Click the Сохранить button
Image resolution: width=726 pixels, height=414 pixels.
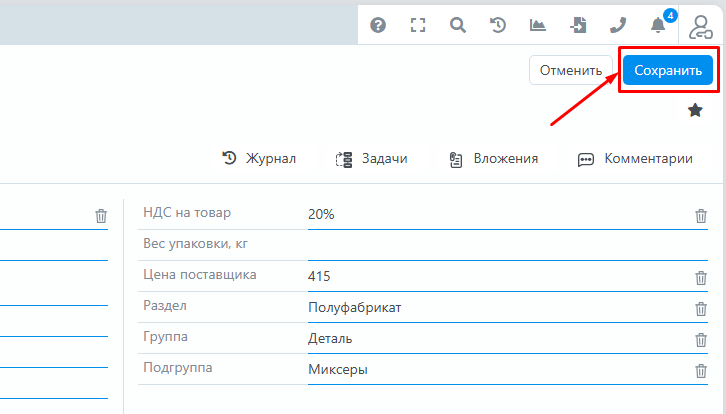[x=668, y=71]
